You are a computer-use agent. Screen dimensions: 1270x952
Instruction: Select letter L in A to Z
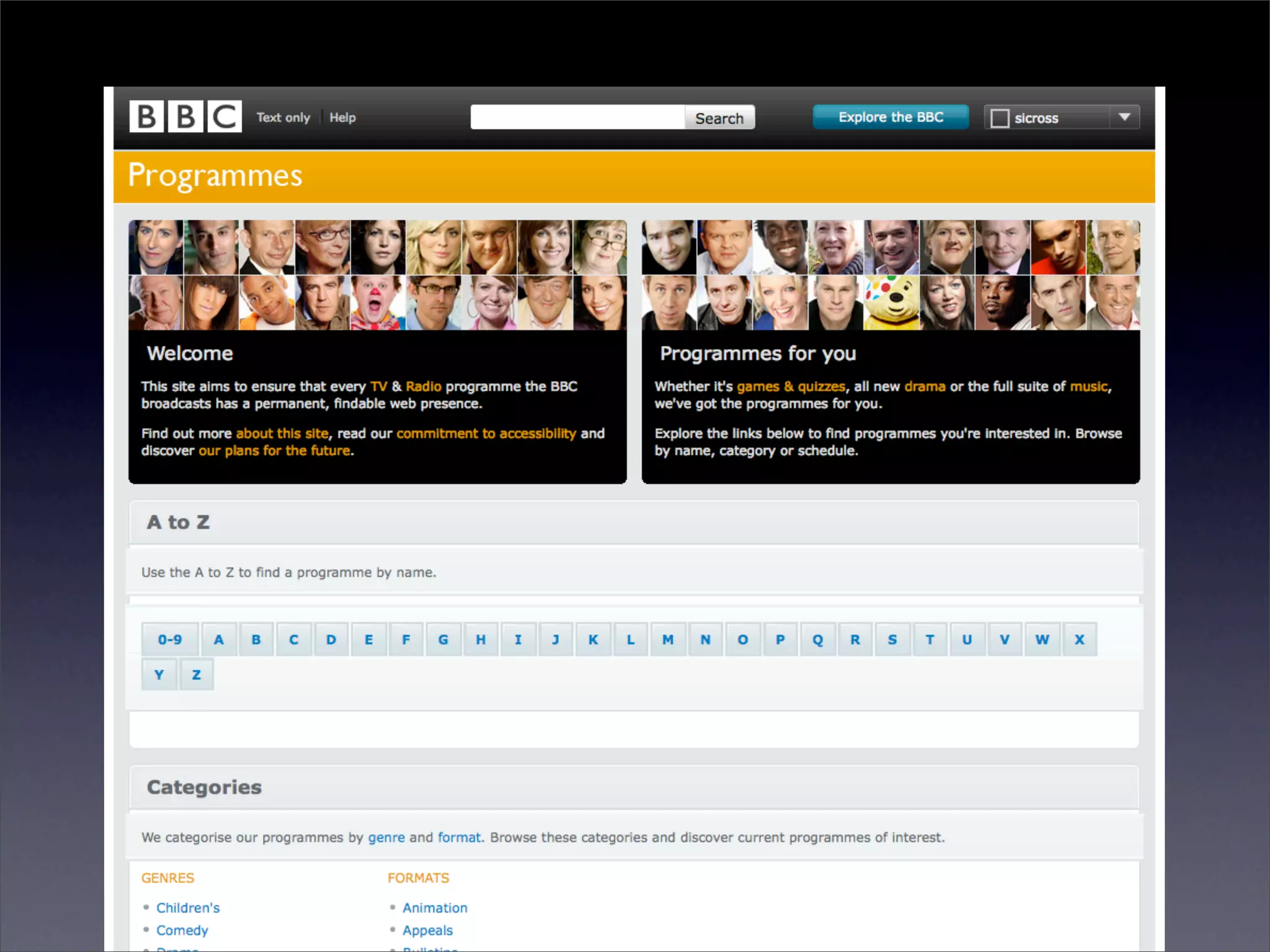(x=631, y=639)
